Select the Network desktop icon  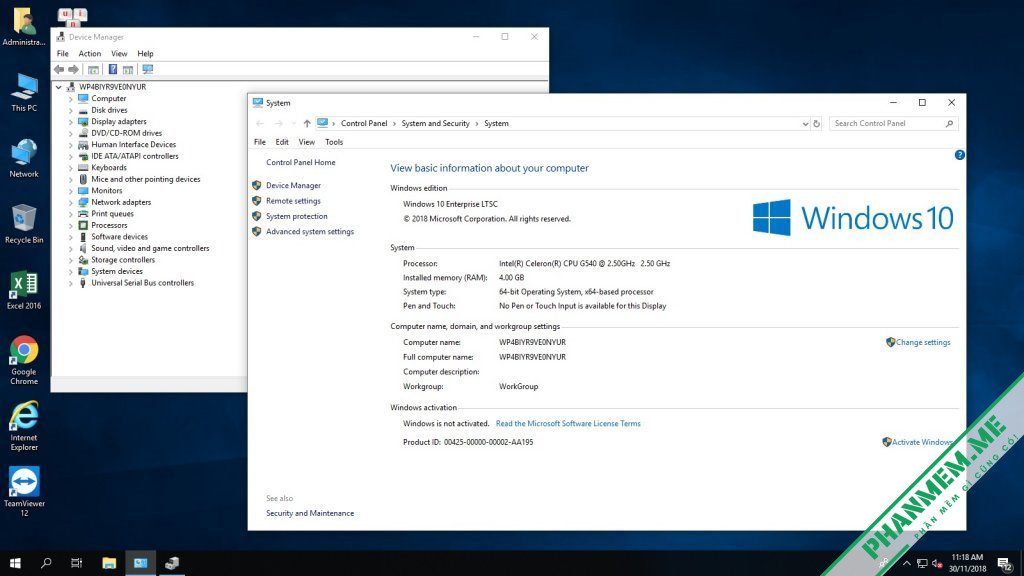[24, 158]
